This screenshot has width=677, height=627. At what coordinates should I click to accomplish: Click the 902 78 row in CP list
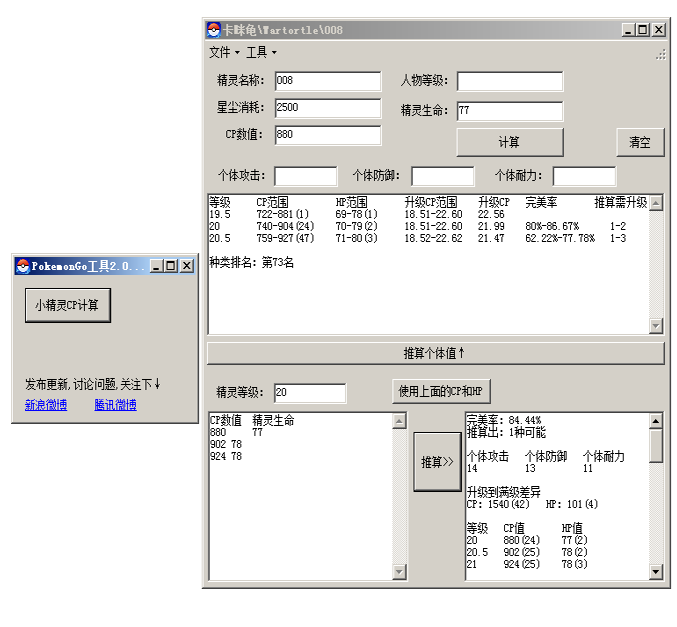[226, 444]
